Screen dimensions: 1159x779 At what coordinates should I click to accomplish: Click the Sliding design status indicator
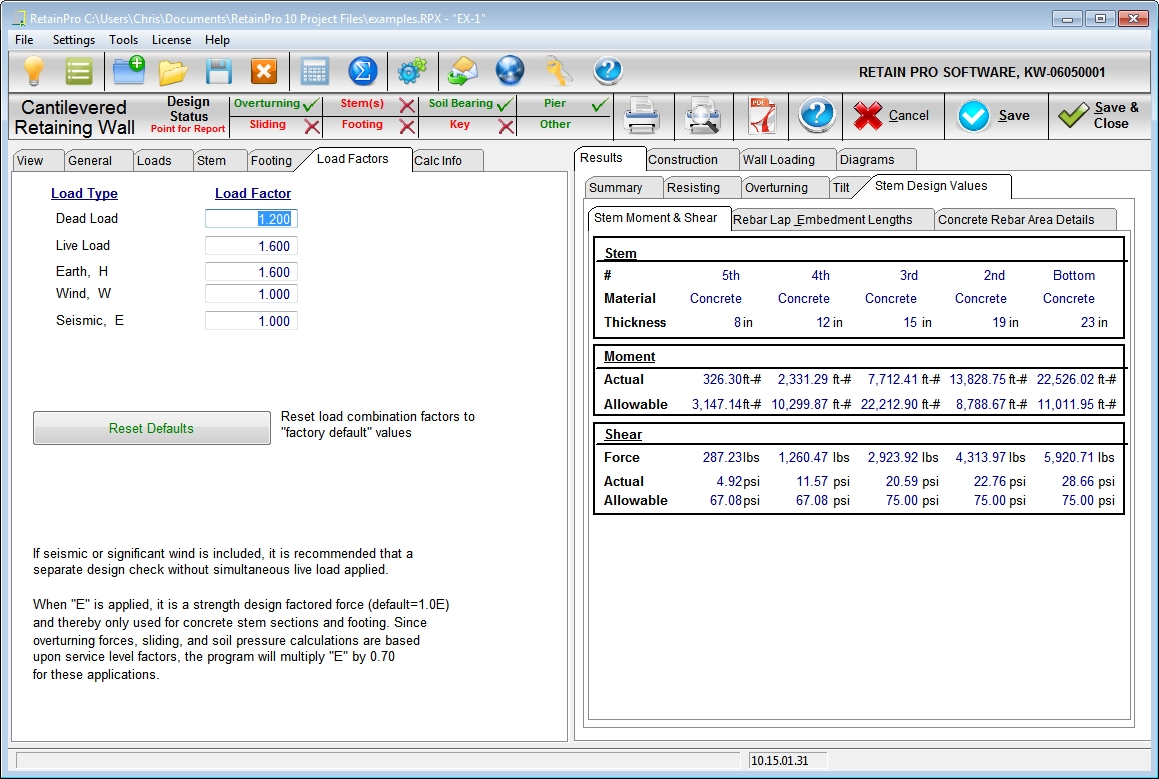pos(276,126)
